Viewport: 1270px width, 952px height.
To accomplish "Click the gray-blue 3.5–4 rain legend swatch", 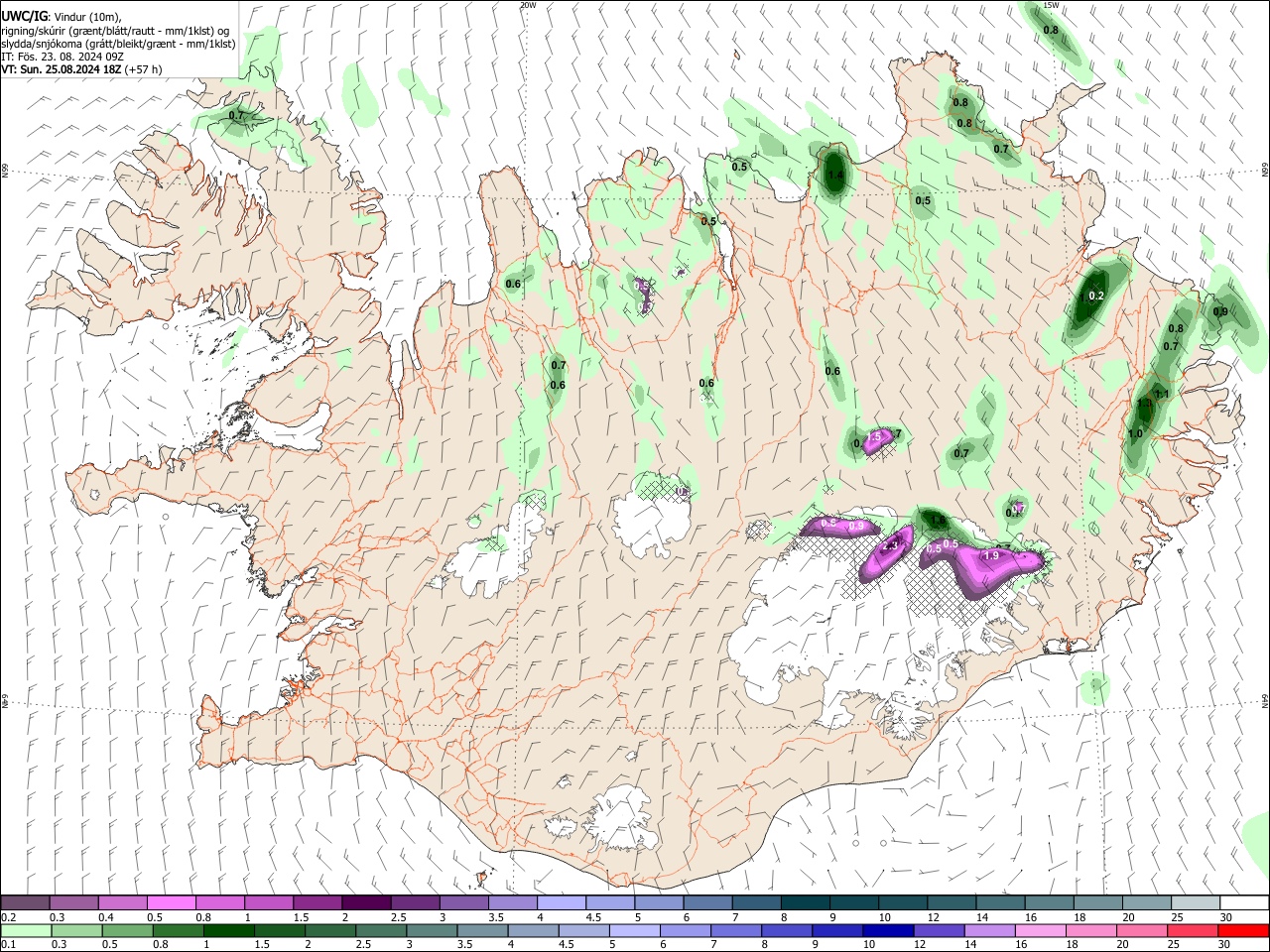I will [x=484, y=930].
